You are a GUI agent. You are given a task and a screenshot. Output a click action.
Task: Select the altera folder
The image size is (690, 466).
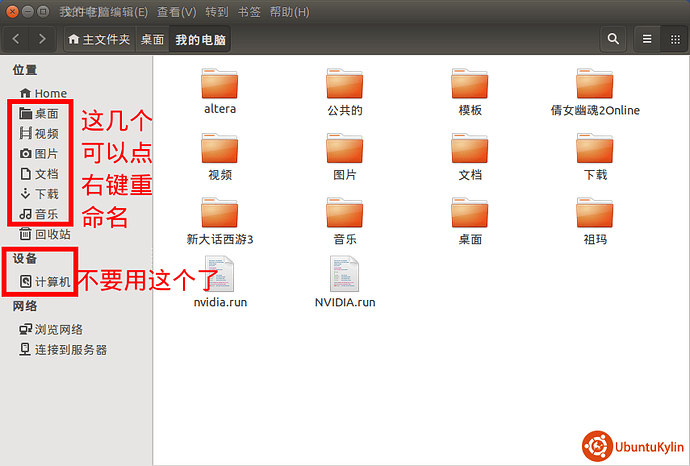click(x=220, y=92)
